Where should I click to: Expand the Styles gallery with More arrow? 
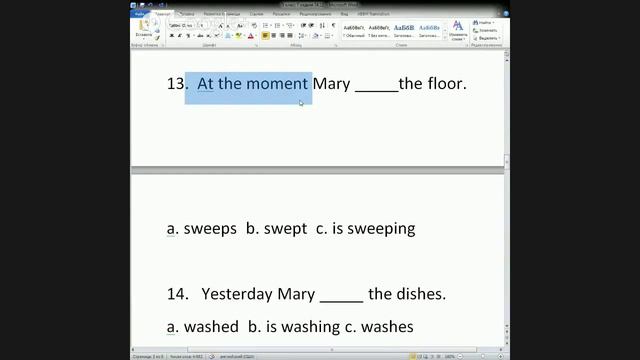tap(445, 38)
